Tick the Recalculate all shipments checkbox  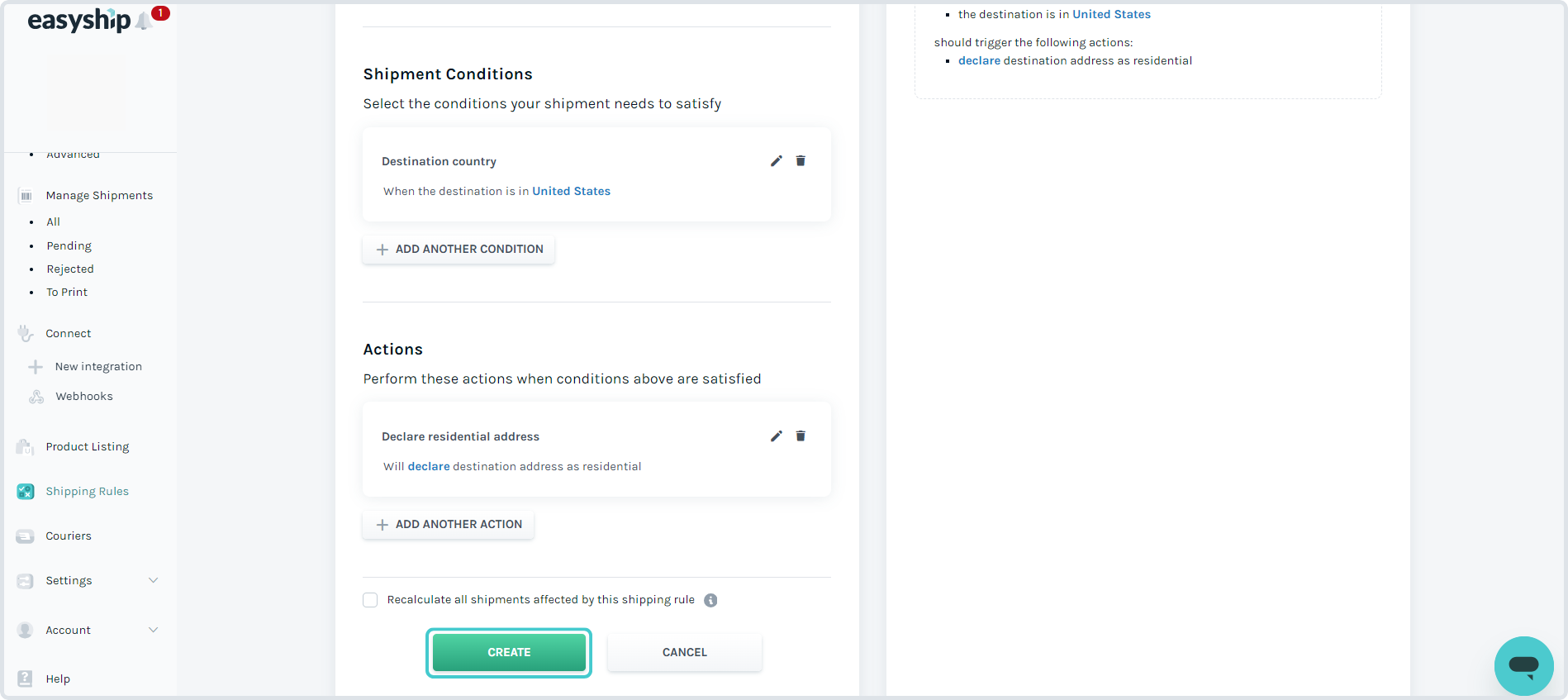370,600
